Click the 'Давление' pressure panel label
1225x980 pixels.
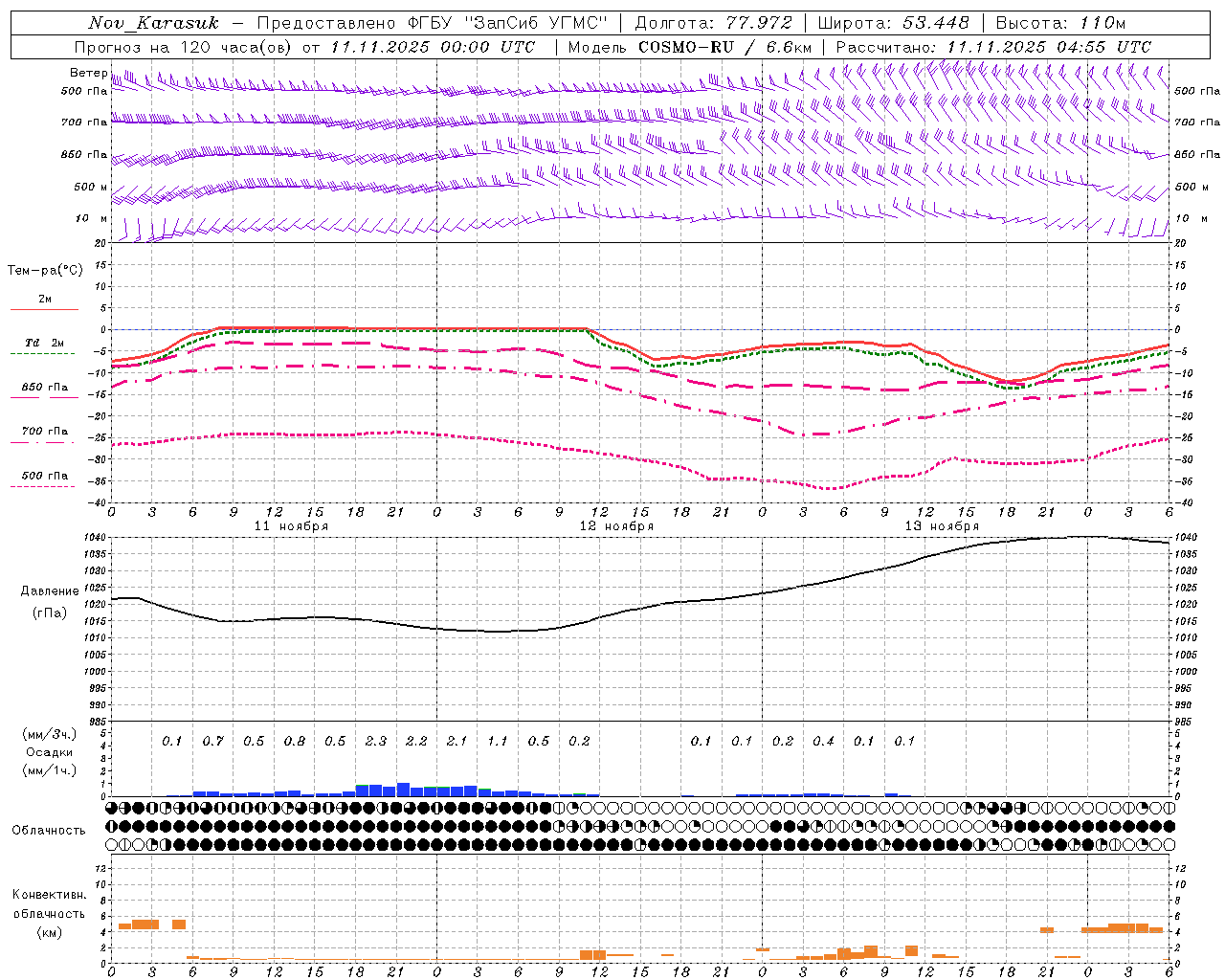point(50,591)
